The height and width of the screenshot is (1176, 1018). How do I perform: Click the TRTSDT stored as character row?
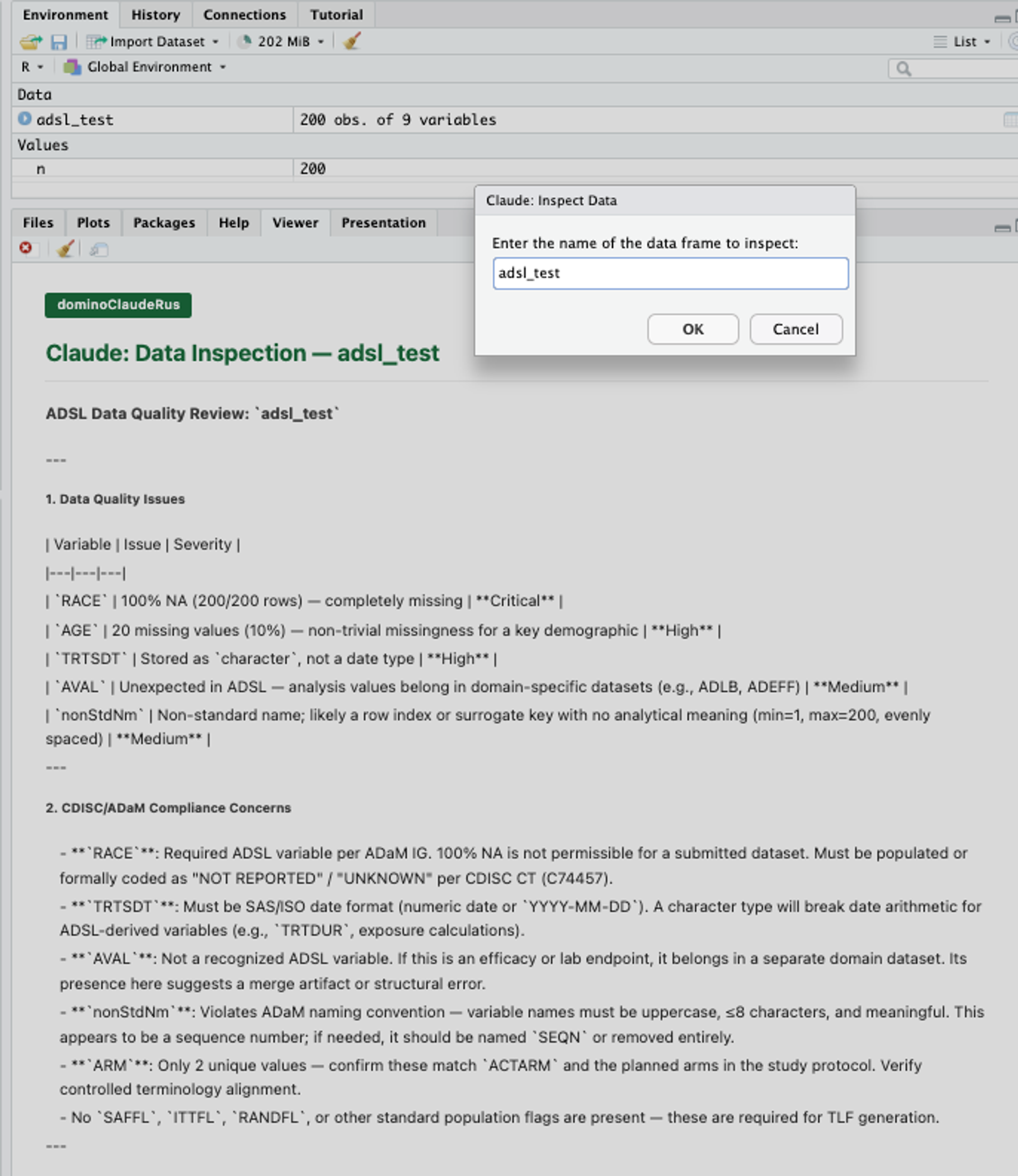point(271,659)
